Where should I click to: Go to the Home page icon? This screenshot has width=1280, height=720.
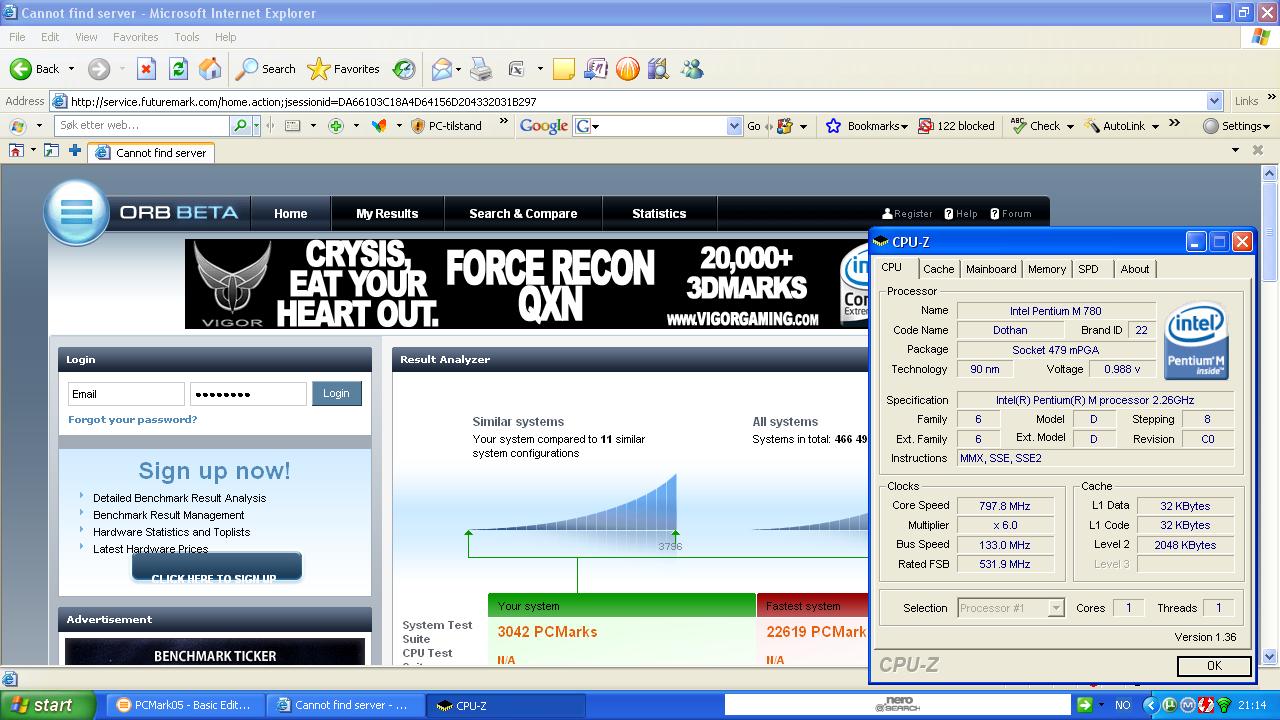(x=210, y=69)
